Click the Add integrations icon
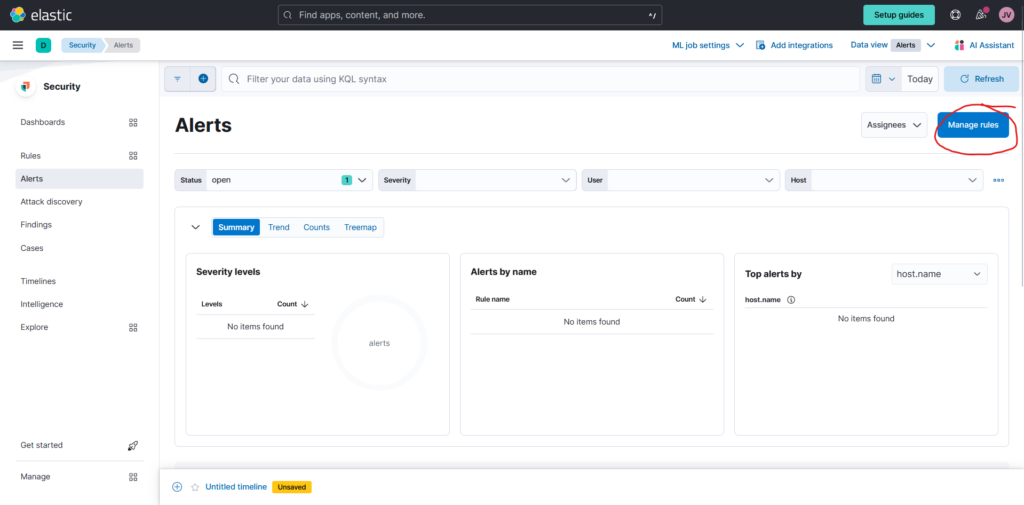This screenshot has height=505, width=1024. pyautogui.click(x=760, y=45)
